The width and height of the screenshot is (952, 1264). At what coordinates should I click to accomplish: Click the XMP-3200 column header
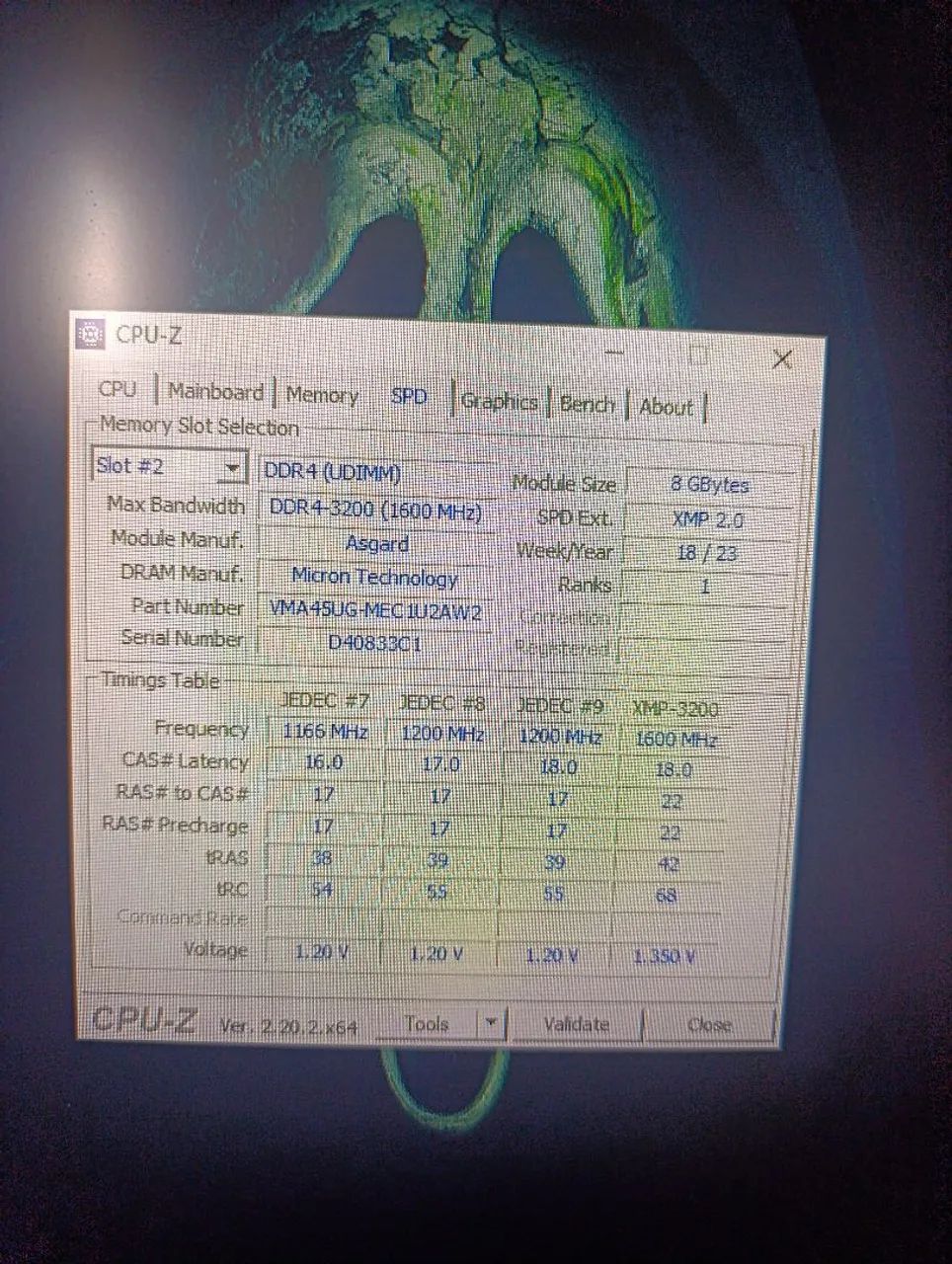point(675,709)
